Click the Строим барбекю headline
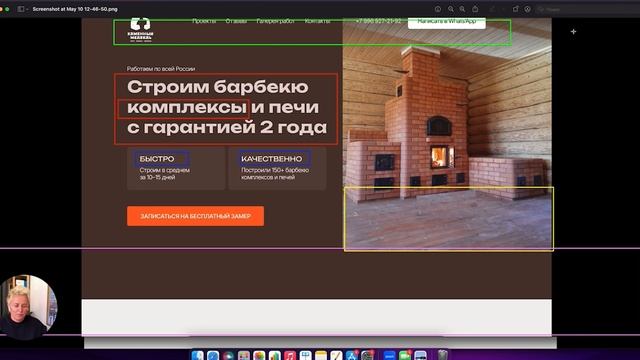 pos(227,107)
